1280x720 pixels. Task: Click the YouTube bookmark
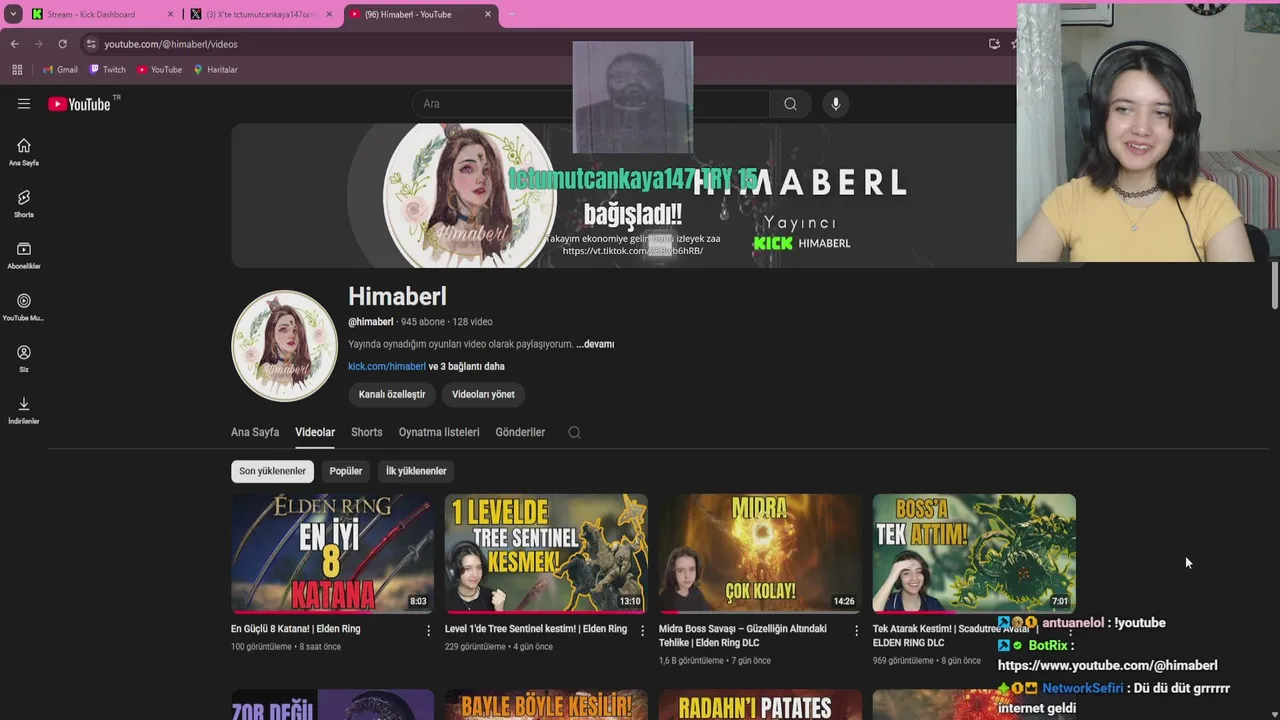tap(159, 70)
